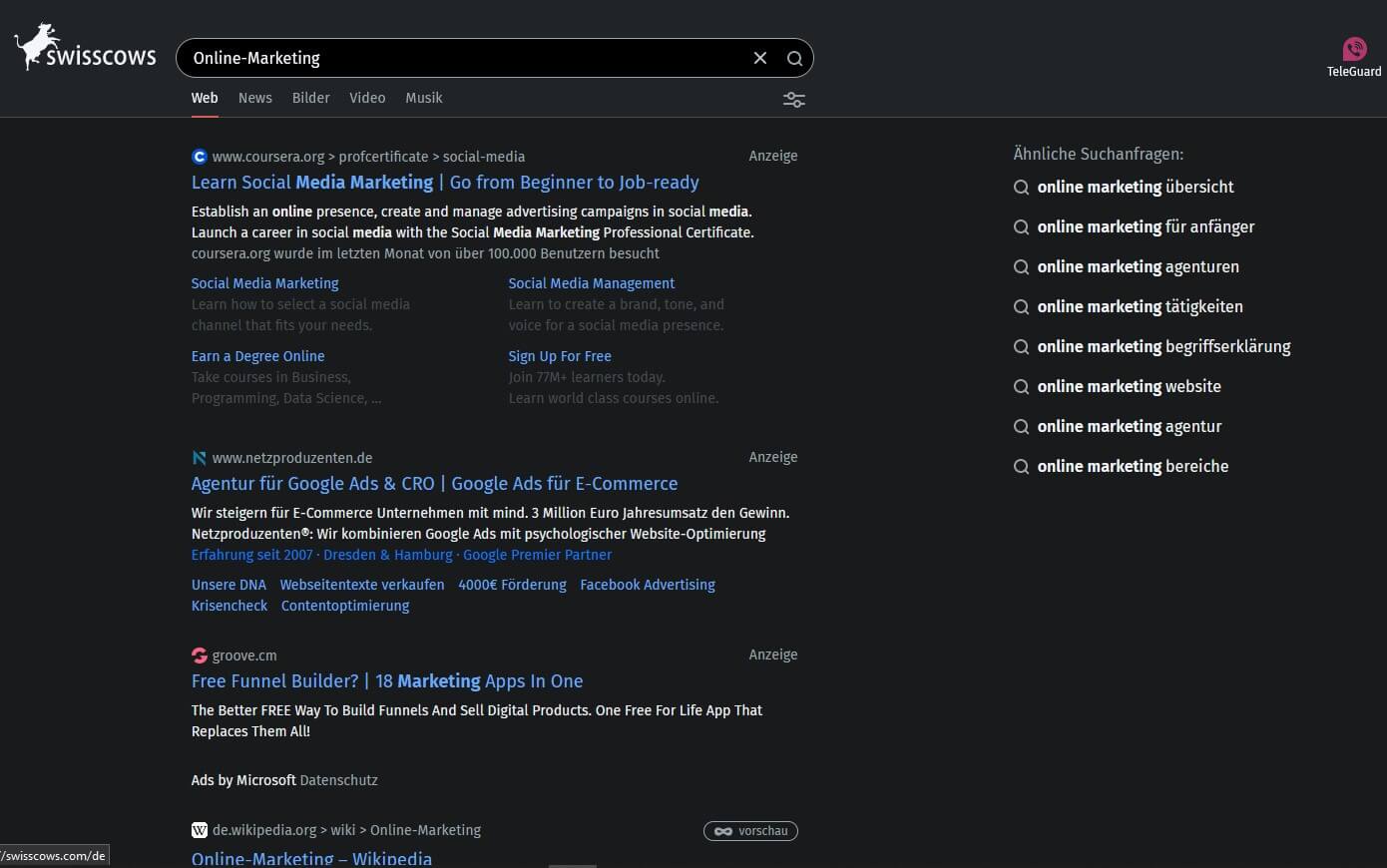
Task: Switch to the Musik tab
Action: click(424, 98)
